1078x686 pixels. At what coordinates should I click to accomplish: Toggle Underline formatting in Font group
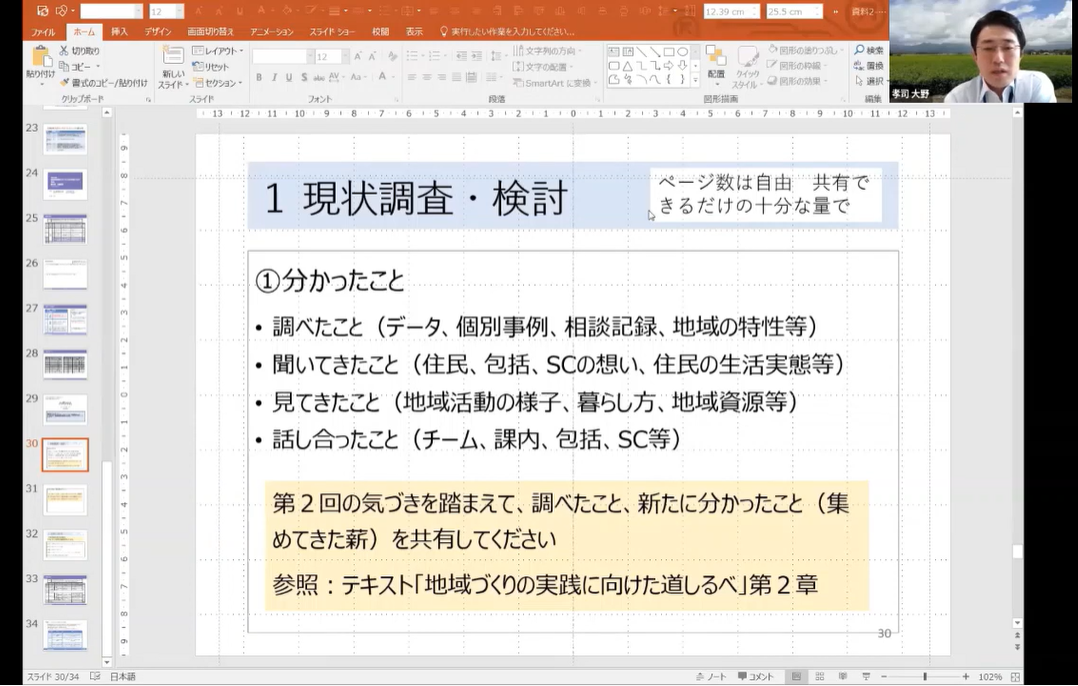pyautogui.click(x=289, y=77)
